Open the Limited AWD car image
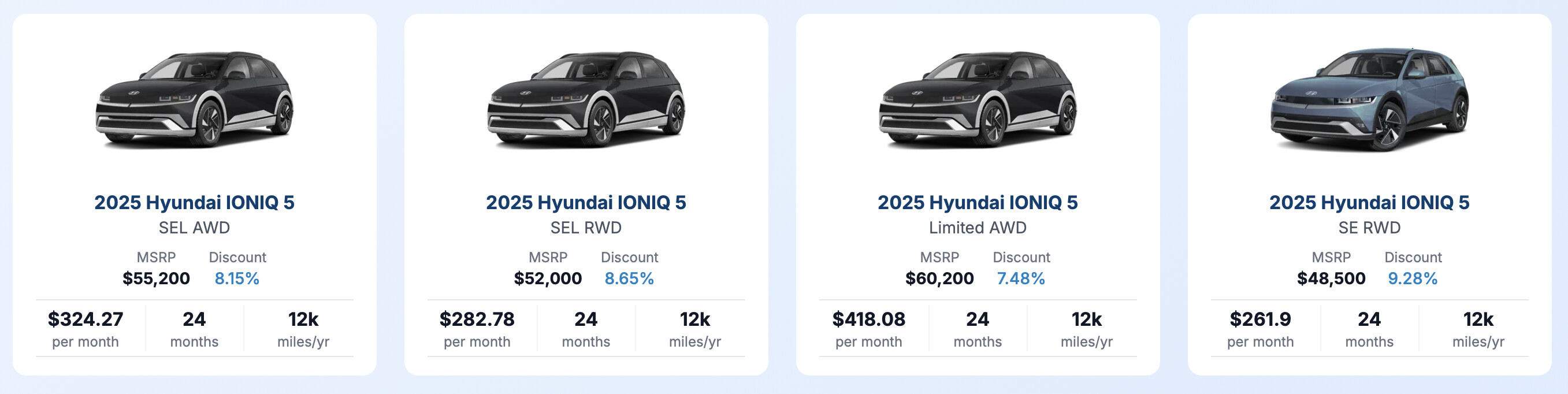 (x=978, y=99)
